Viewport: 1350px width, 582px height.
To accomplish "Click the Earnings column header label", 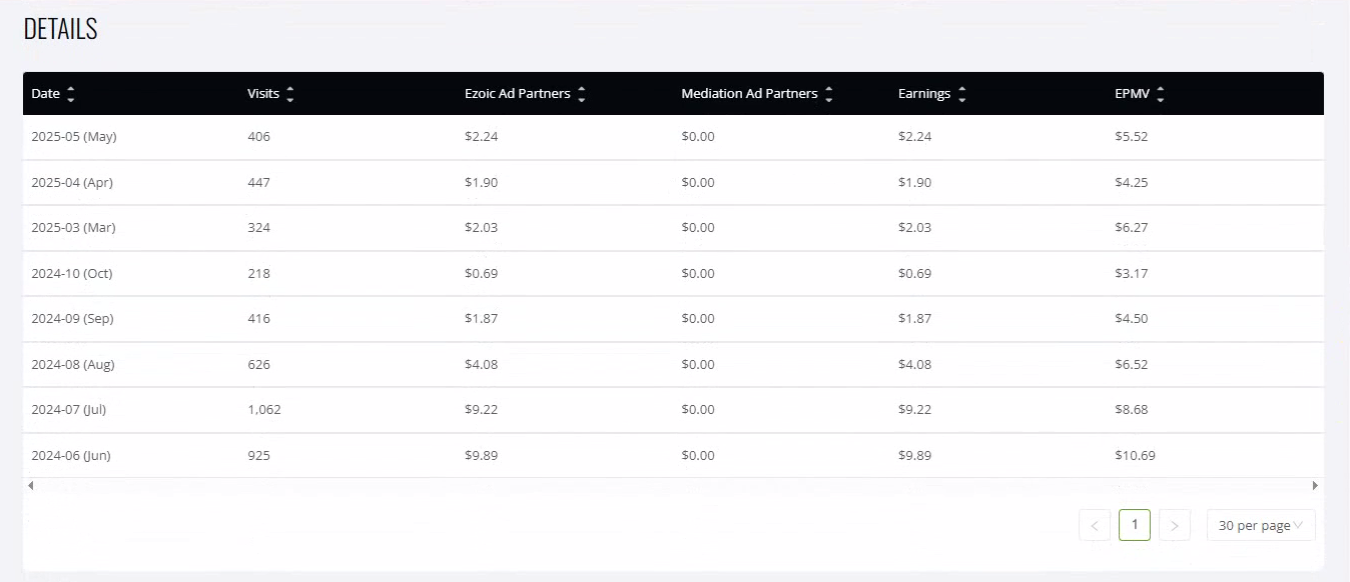I will click(x=924, y=94).
